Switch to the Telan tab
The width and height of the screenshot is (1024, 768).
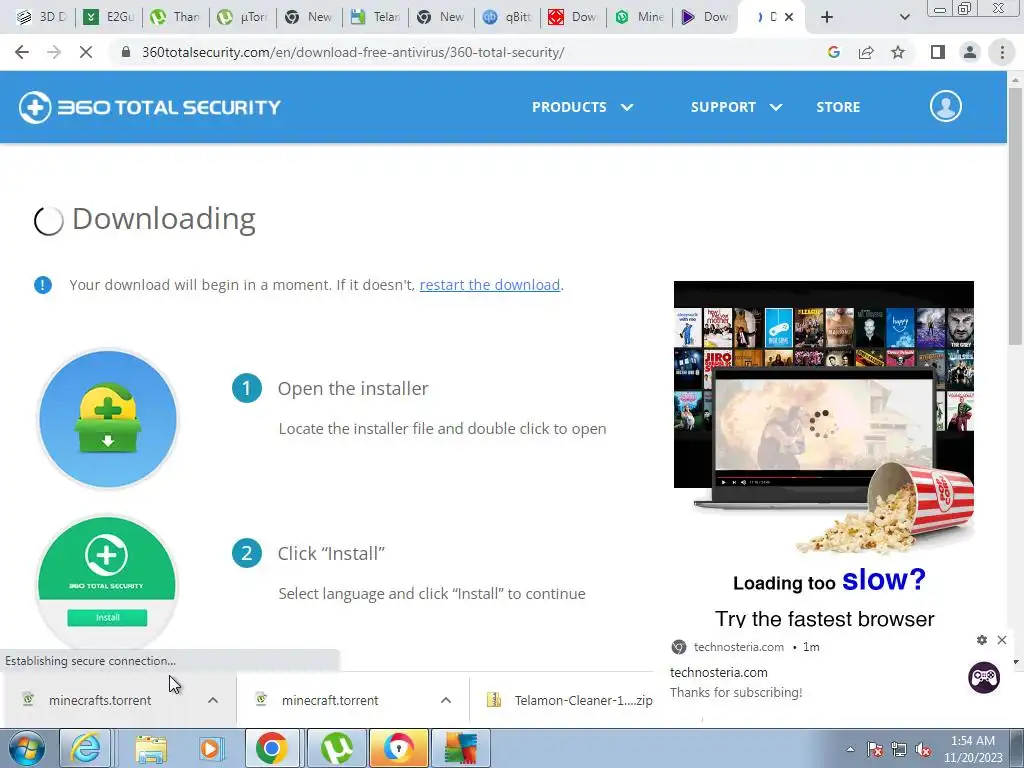coord(376,18)
